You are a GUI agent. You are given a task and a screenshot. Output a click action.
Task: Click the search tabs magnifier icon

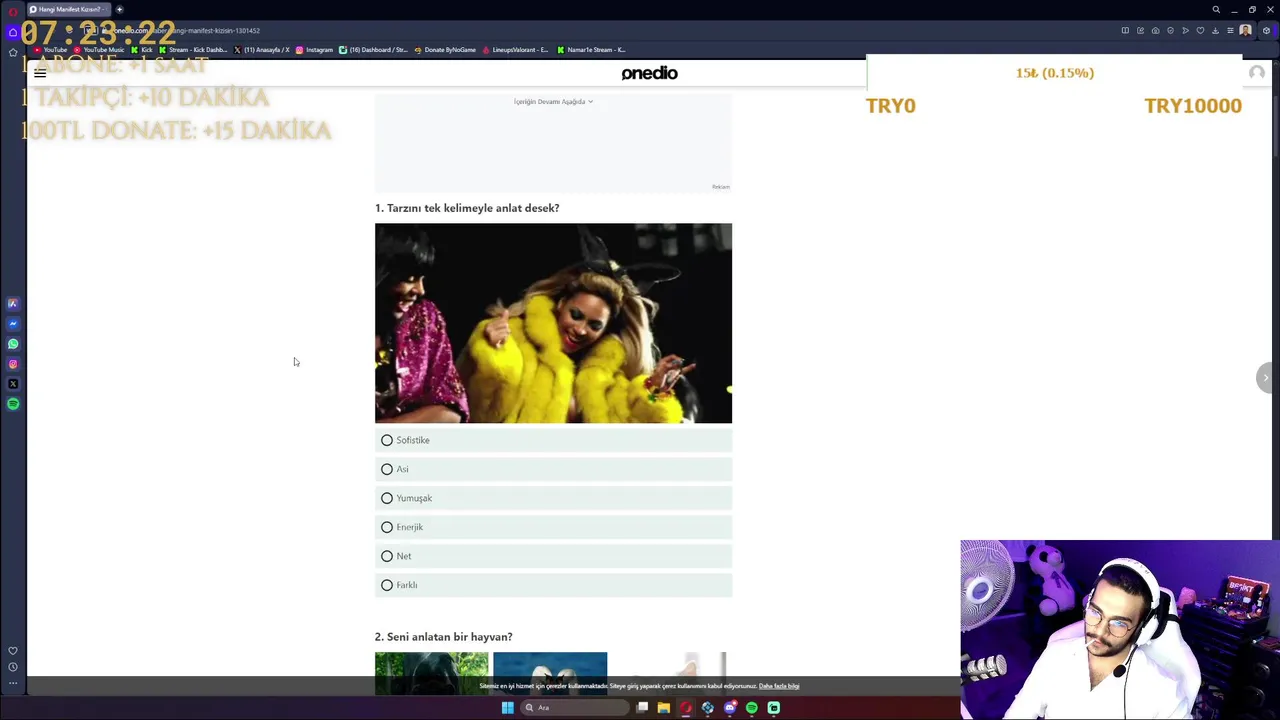tap(1216, 10)
